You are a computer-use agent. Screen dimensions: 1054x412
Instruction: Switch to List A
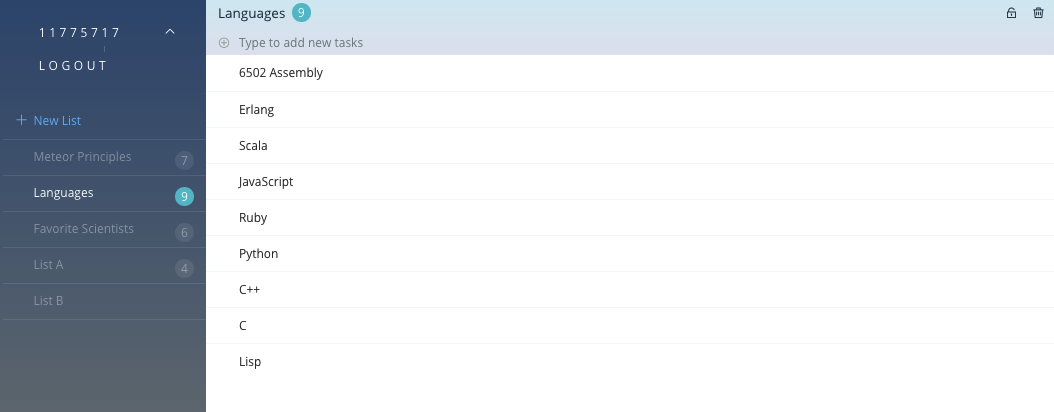[x=48, y=265]
